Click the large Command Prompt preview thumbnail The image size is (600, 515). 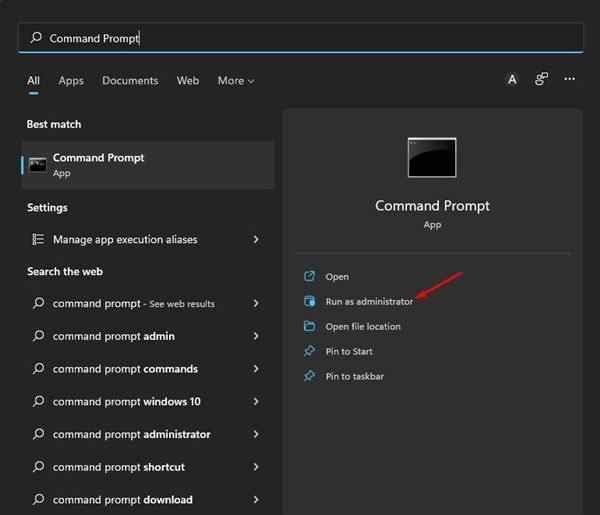pos(432,157)
